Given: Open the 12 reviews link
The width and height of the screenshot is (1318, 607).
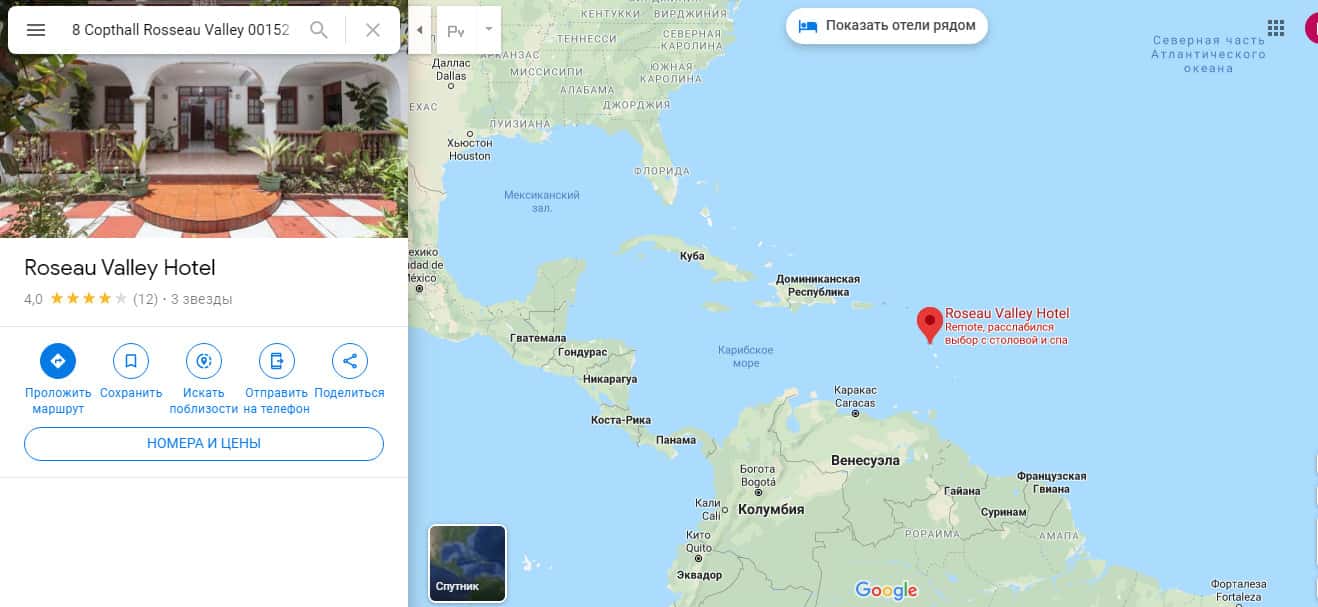Looking at the screenshot, I should [145, 299].
